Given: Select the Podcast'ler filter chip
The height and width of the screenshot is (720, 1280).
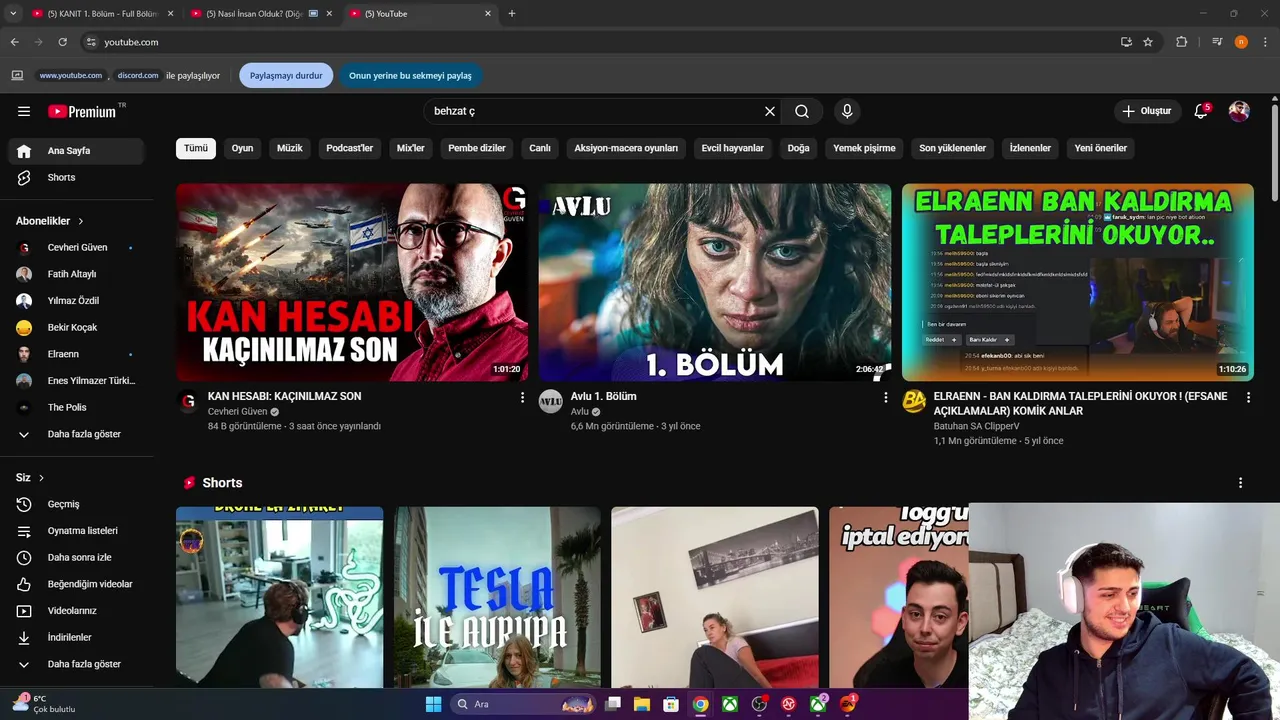Looking at the screenshot, I should click(x=349, y=148).
